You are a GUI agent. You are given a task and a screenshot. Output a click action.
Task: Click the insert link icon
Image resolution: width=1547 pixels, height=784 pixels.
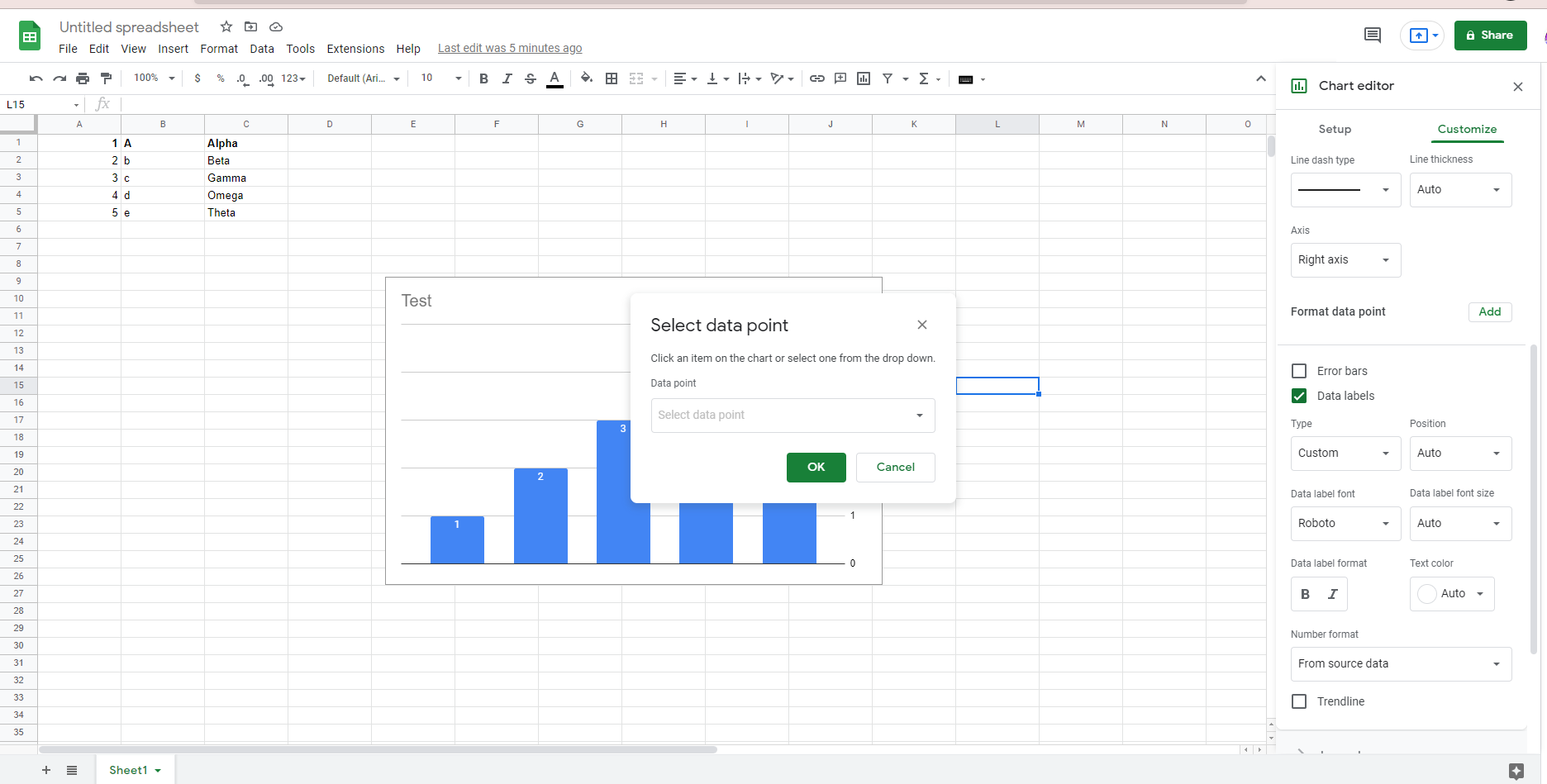(816, 78)
